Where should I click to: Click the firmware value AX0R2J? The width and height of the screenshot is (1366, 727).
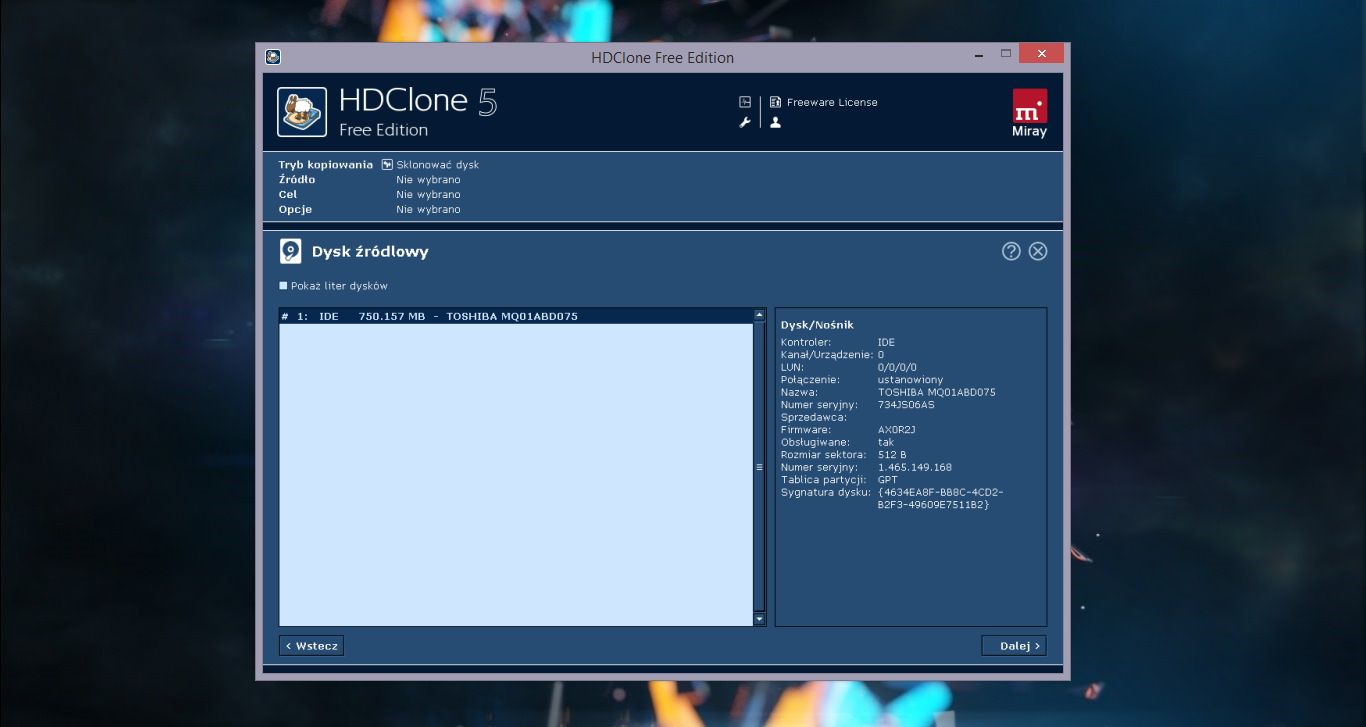(897, 430)
